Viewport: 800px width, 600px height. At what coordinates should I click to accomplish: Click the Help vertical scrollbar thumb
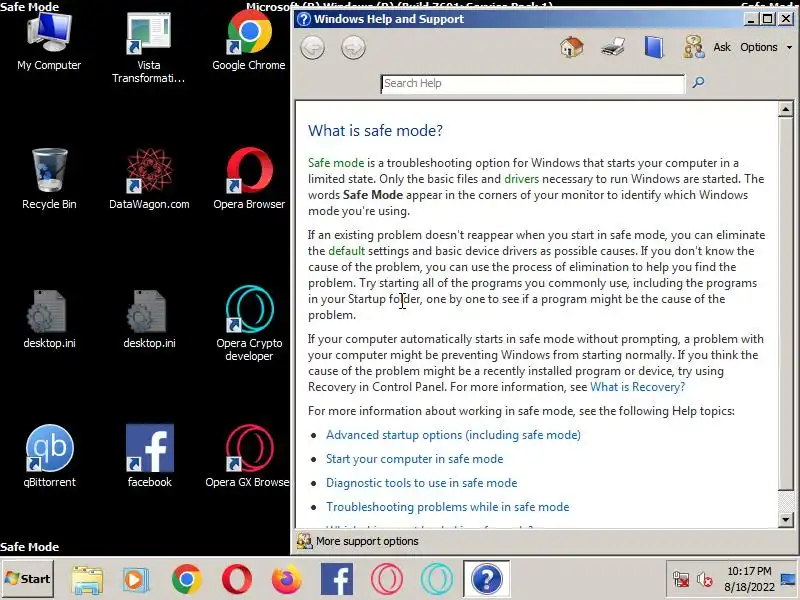pyautogui.click(x=786, y=305)
